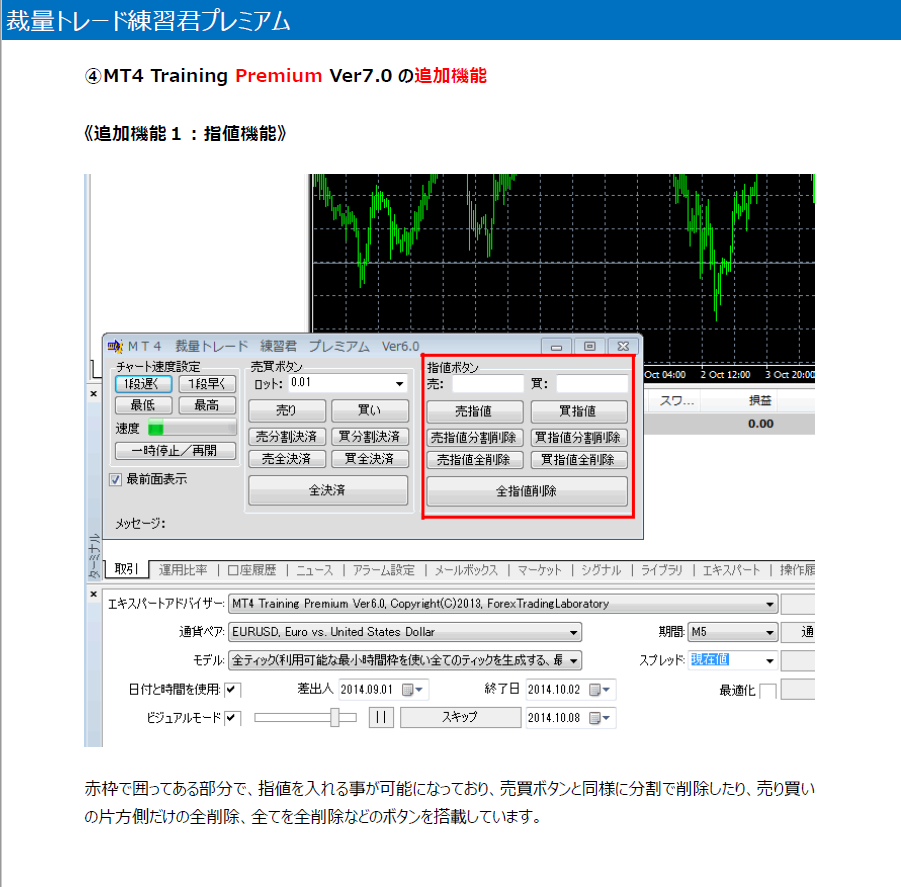Click the 売 limit price input field
The width and height of the screenshot is (901, 887).
(x=487, y=384)
